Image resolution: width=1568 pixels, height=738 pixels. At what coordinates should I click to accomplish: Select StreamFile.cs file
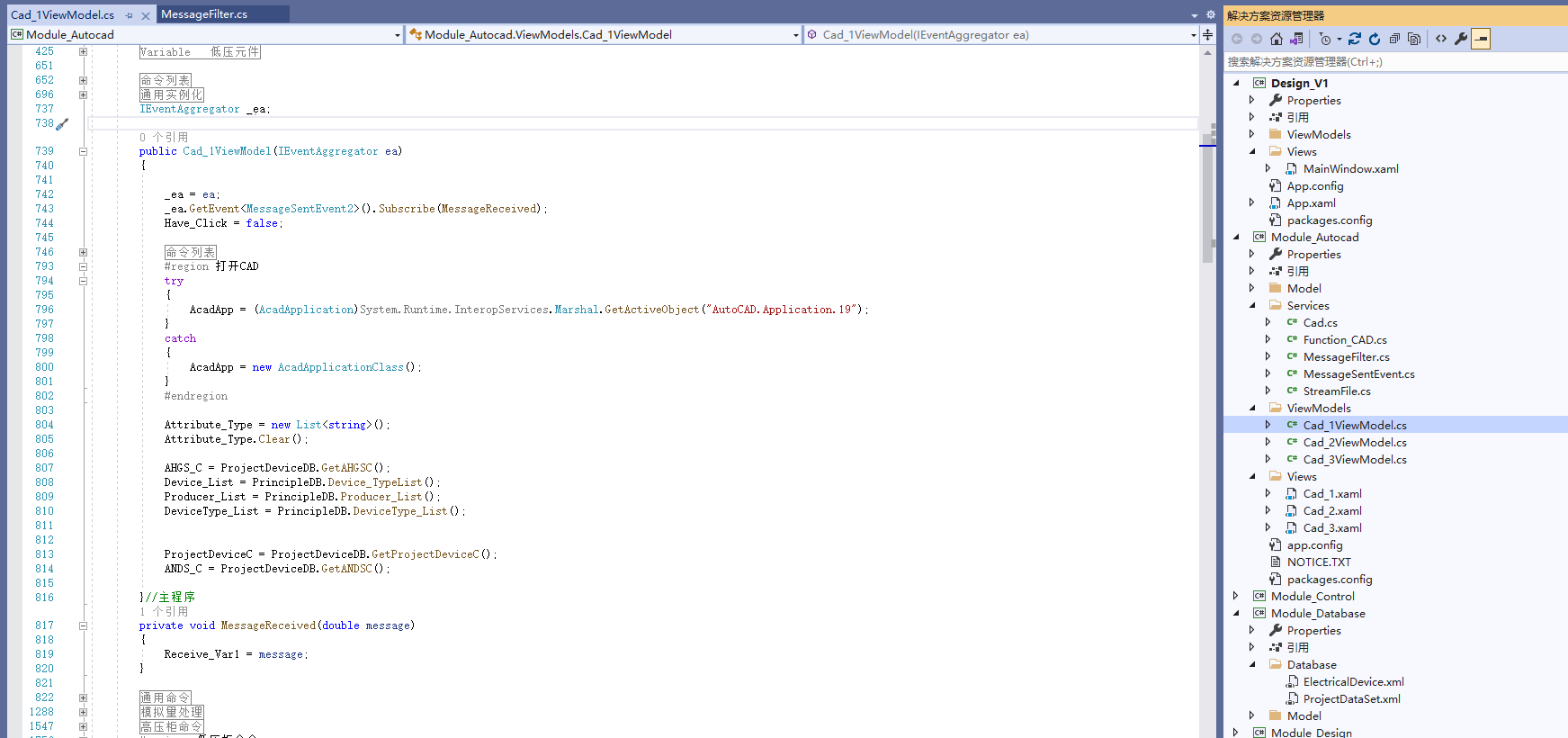1337,391
